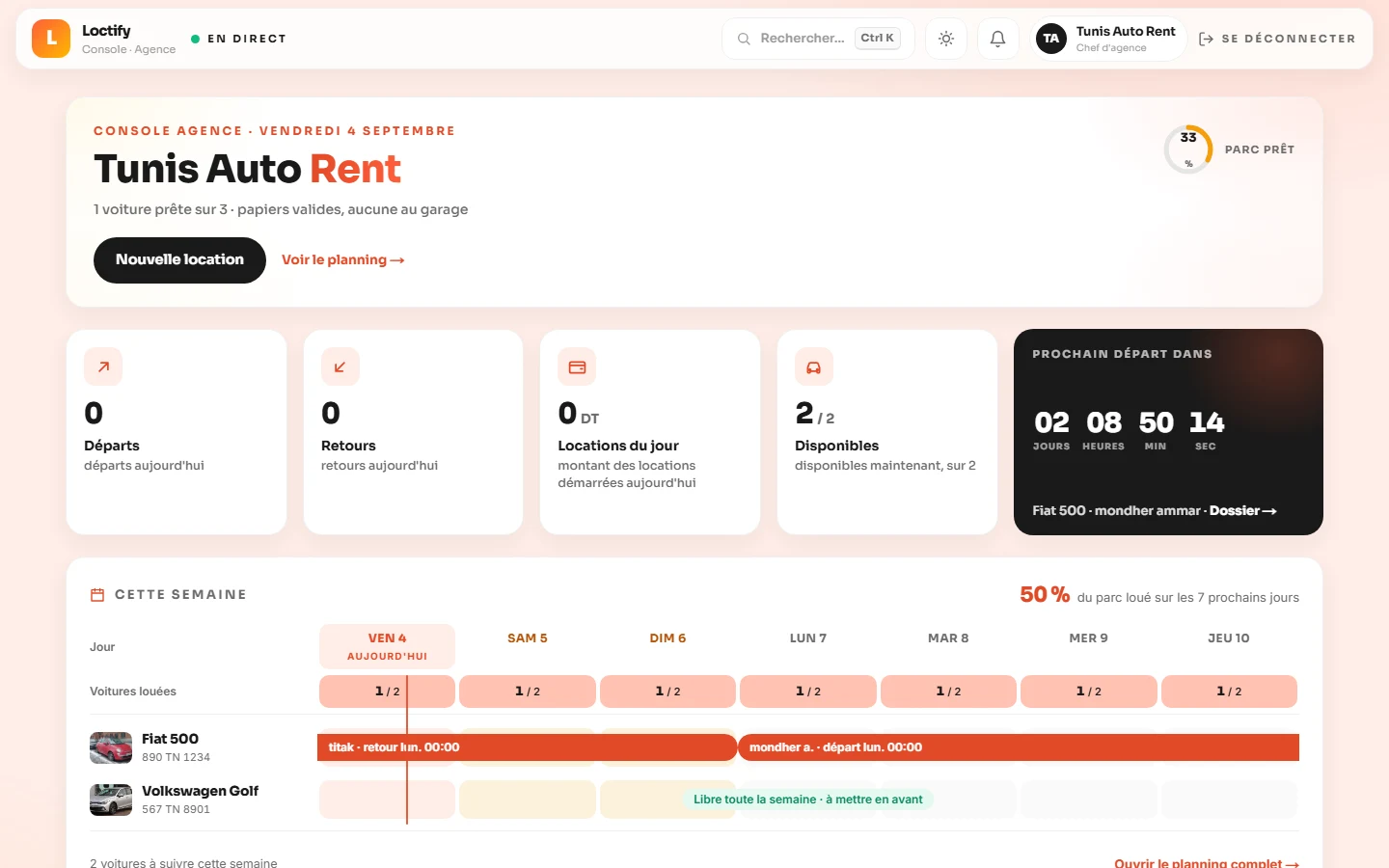The image size is (1389, 868).
Task: Click the Disponibles label
Action: 837,446
